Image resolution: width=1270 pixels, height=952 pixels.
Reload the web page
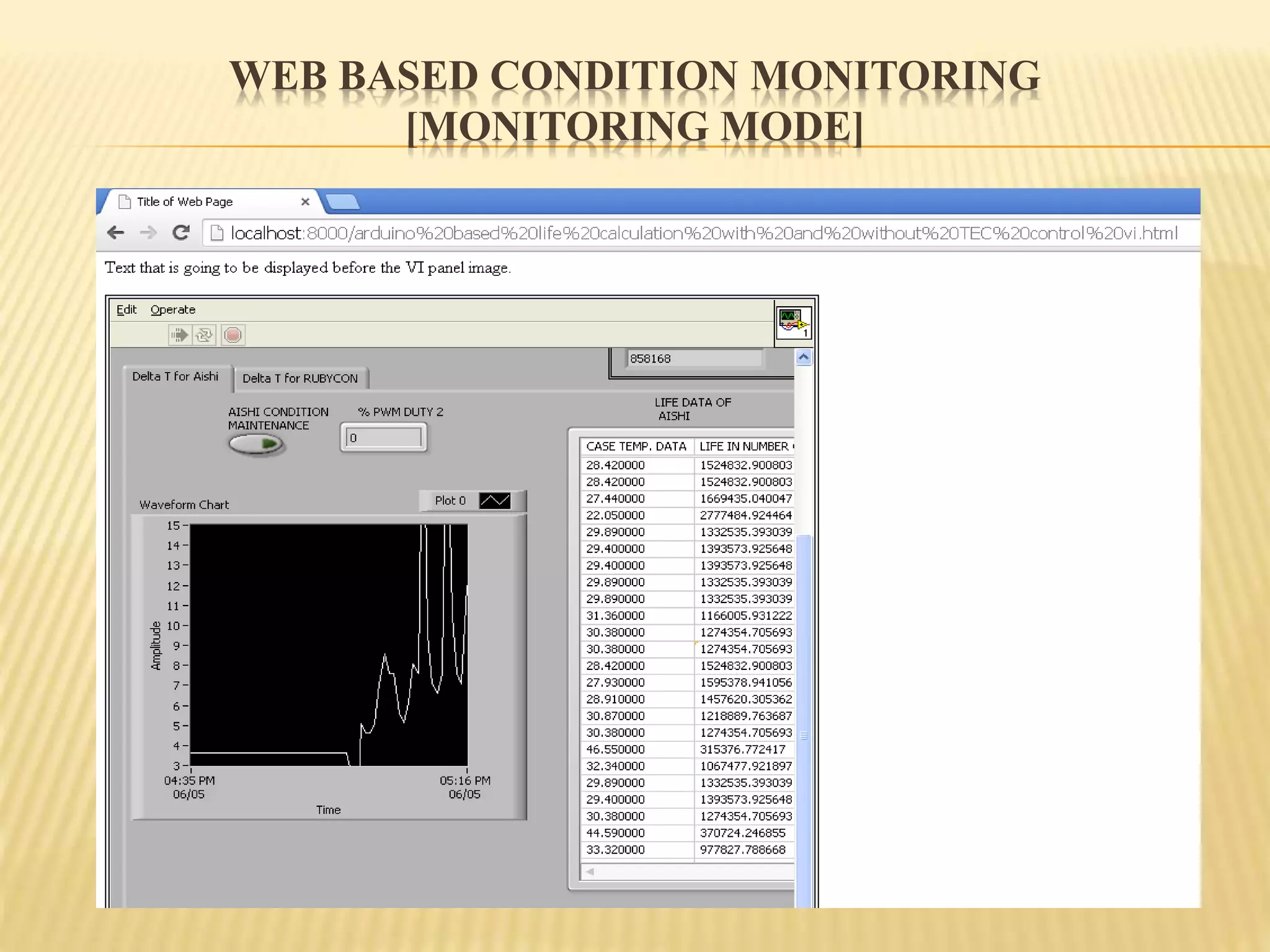tap(180, 232)
